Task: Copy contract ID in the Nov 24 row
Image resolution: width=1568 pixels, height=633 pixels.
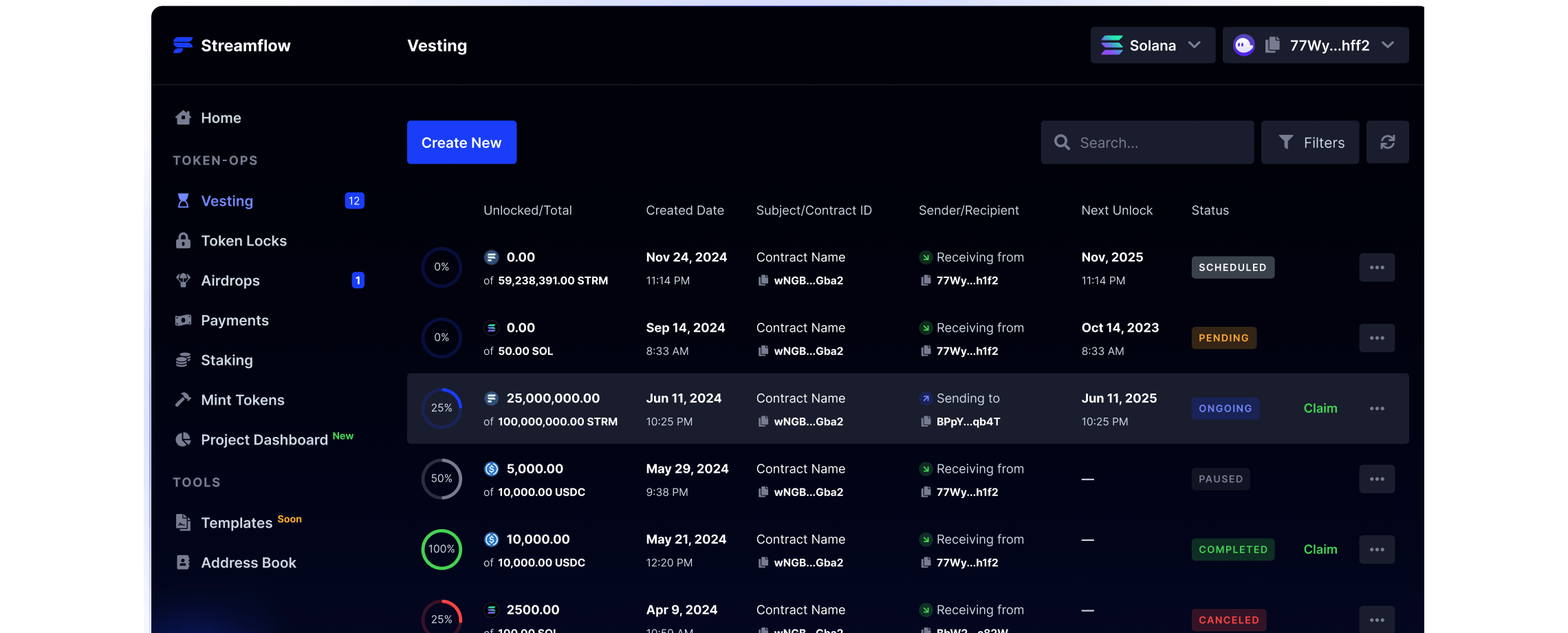Action: tap(763, 281)
